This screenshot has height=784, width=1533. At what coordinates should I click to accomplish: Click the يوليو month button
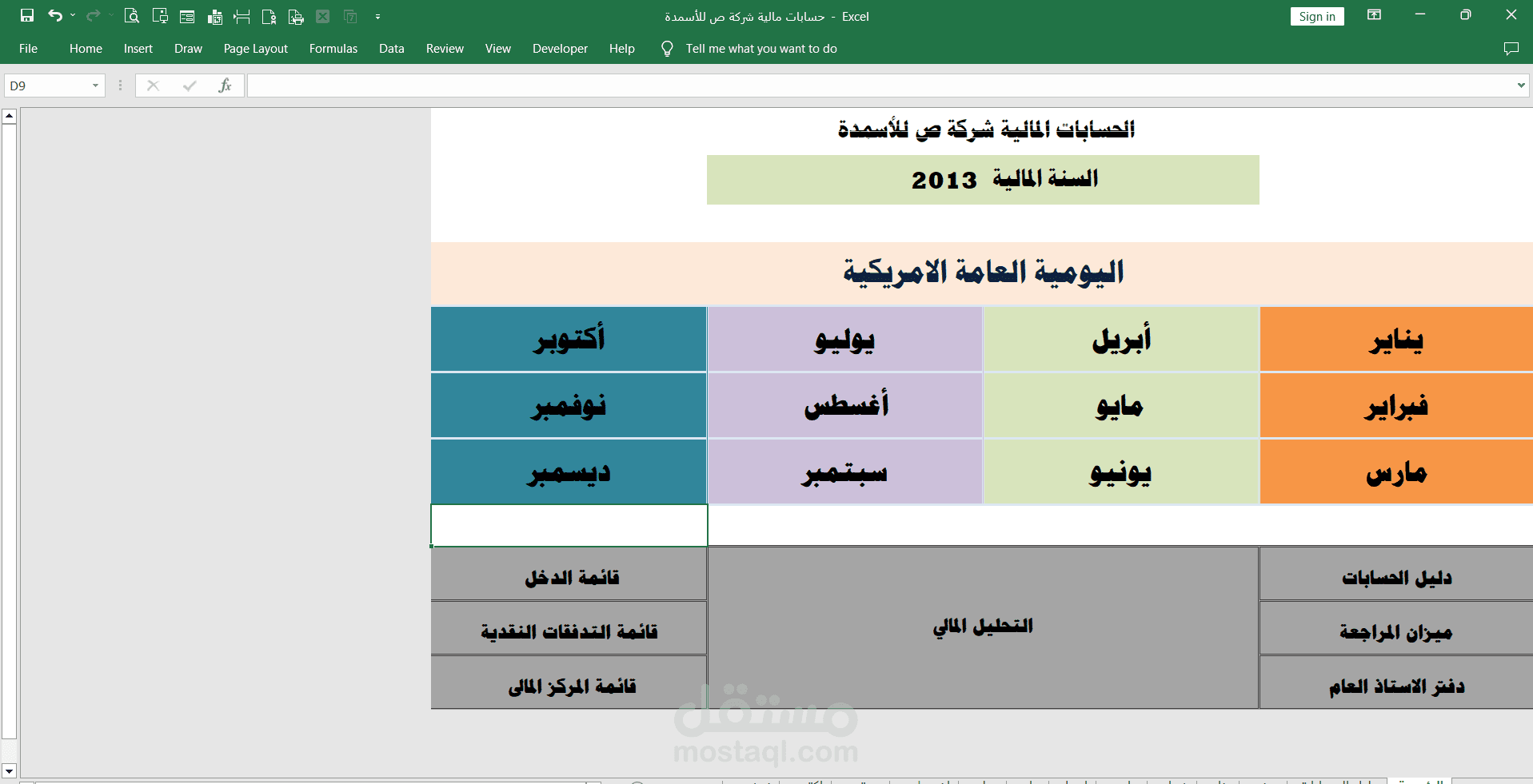point(845,339)
